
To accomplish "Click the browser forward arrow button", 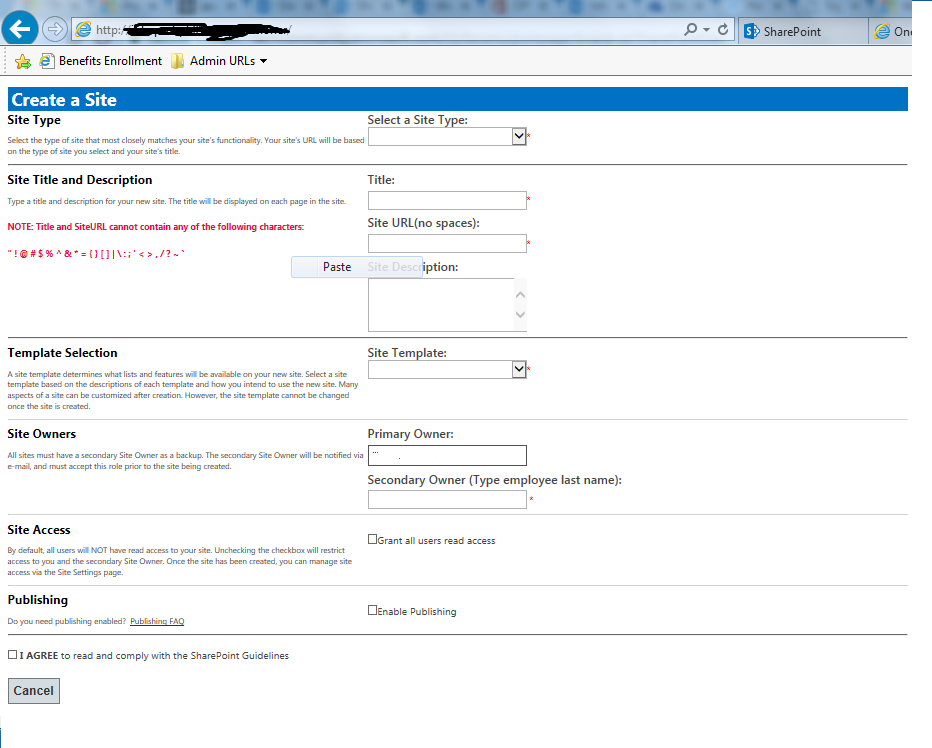I will pyautogui.click(x=55, y=29).
